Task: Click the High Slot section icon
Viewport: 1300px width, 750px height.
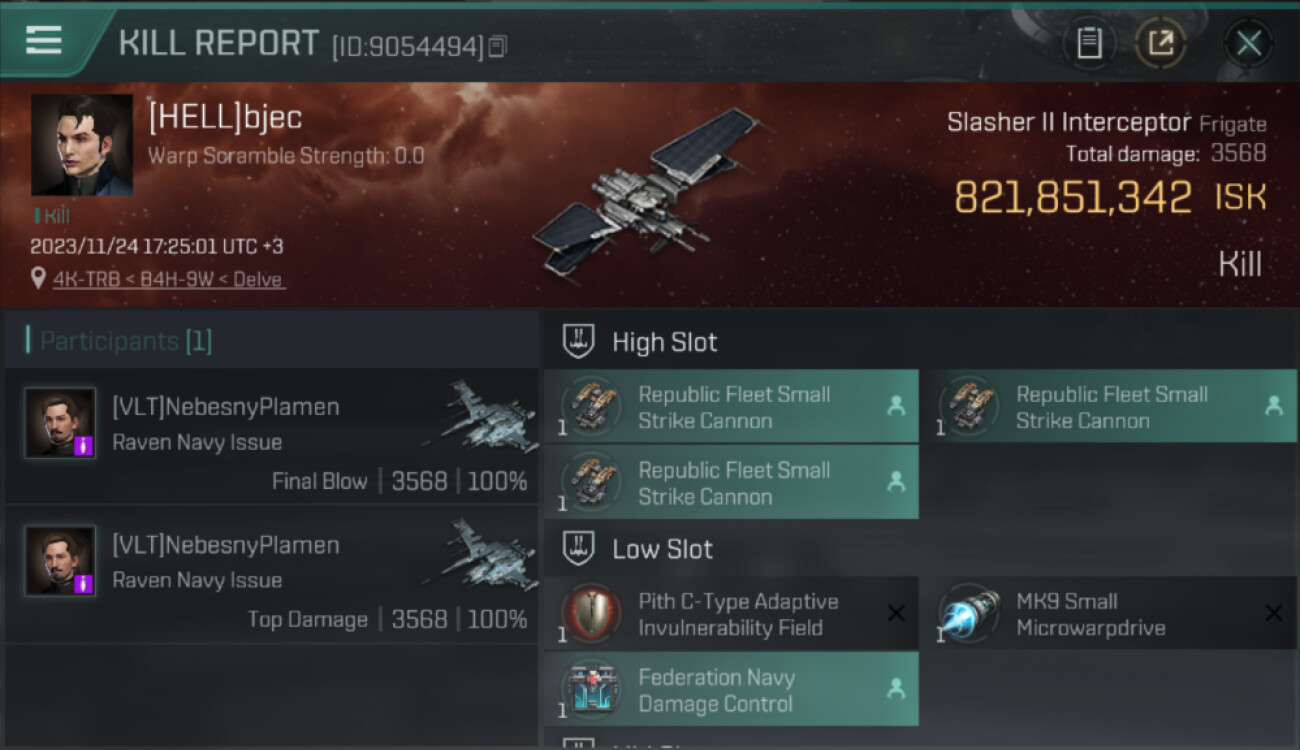Action: click(x=579, y=341)
